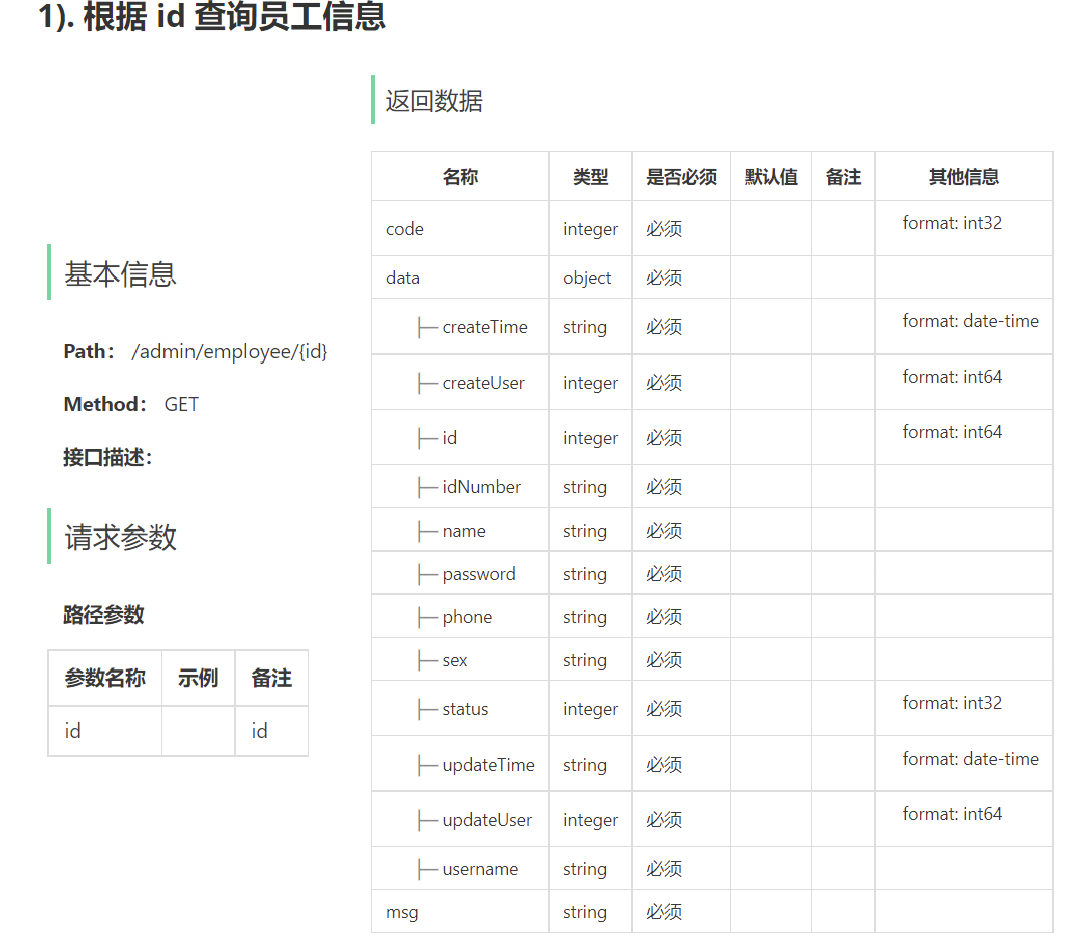This screenshot has height=945, width=1077.
Task: Click the "data" field name
Action: pyautogui.click(x=403, y=277)
